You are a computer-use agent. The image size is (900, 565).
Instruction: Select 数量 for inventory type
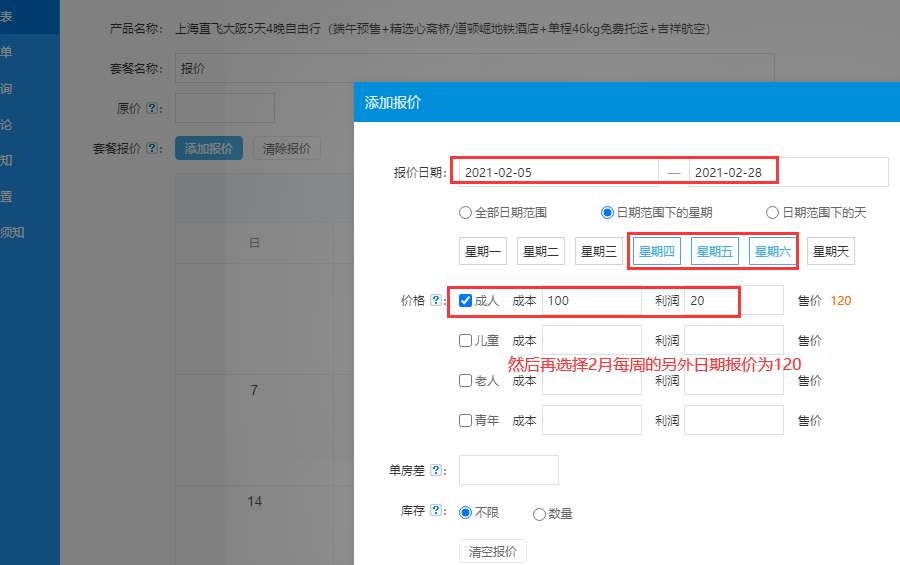click(540, 514)
